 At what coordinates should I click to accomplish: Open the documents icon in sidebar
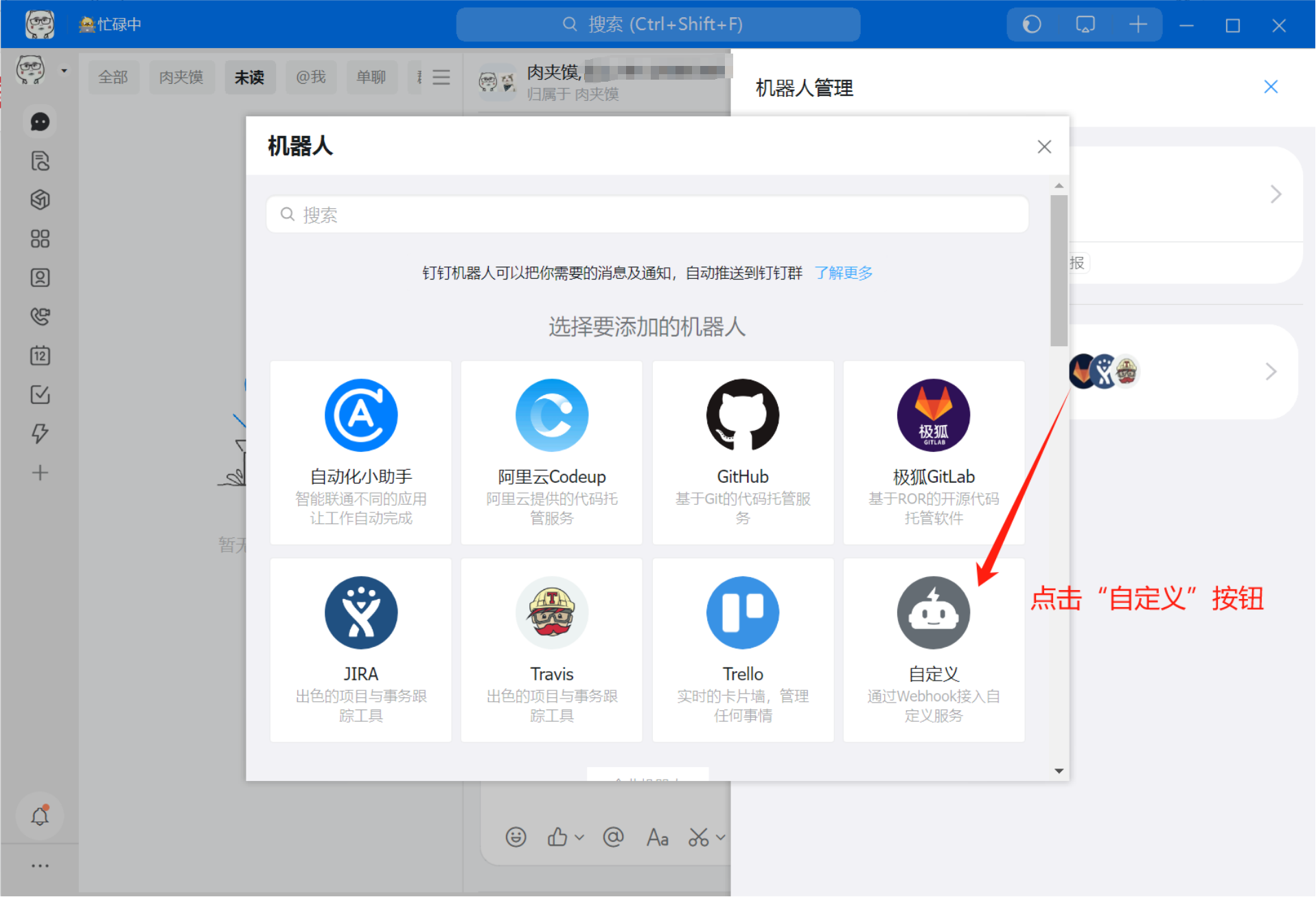[40, 161]
